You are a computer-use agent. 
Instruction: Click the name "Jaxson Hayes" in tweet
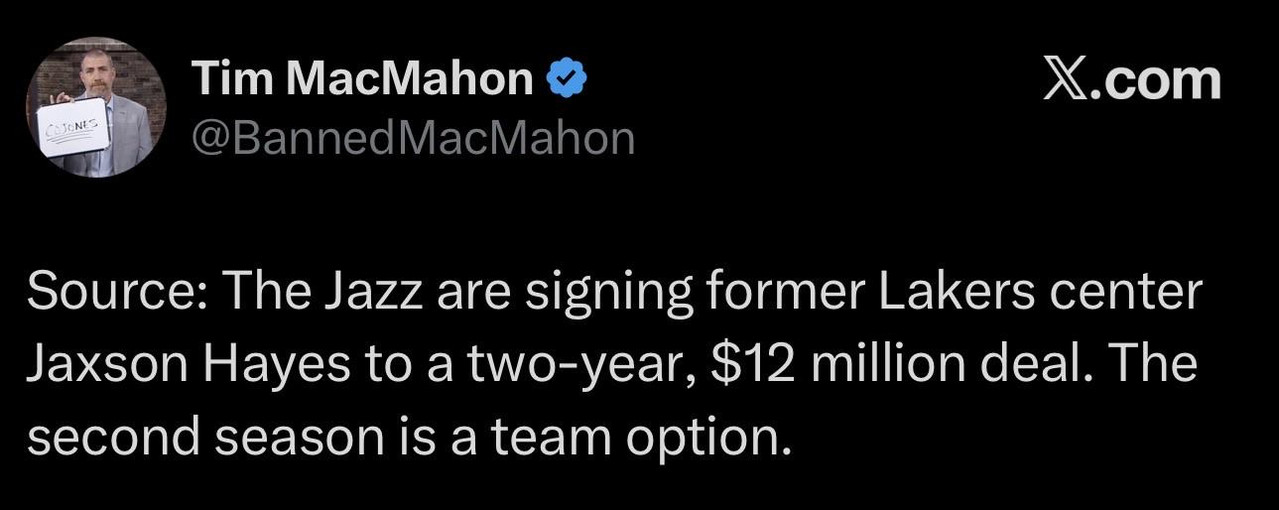[188, 365]
